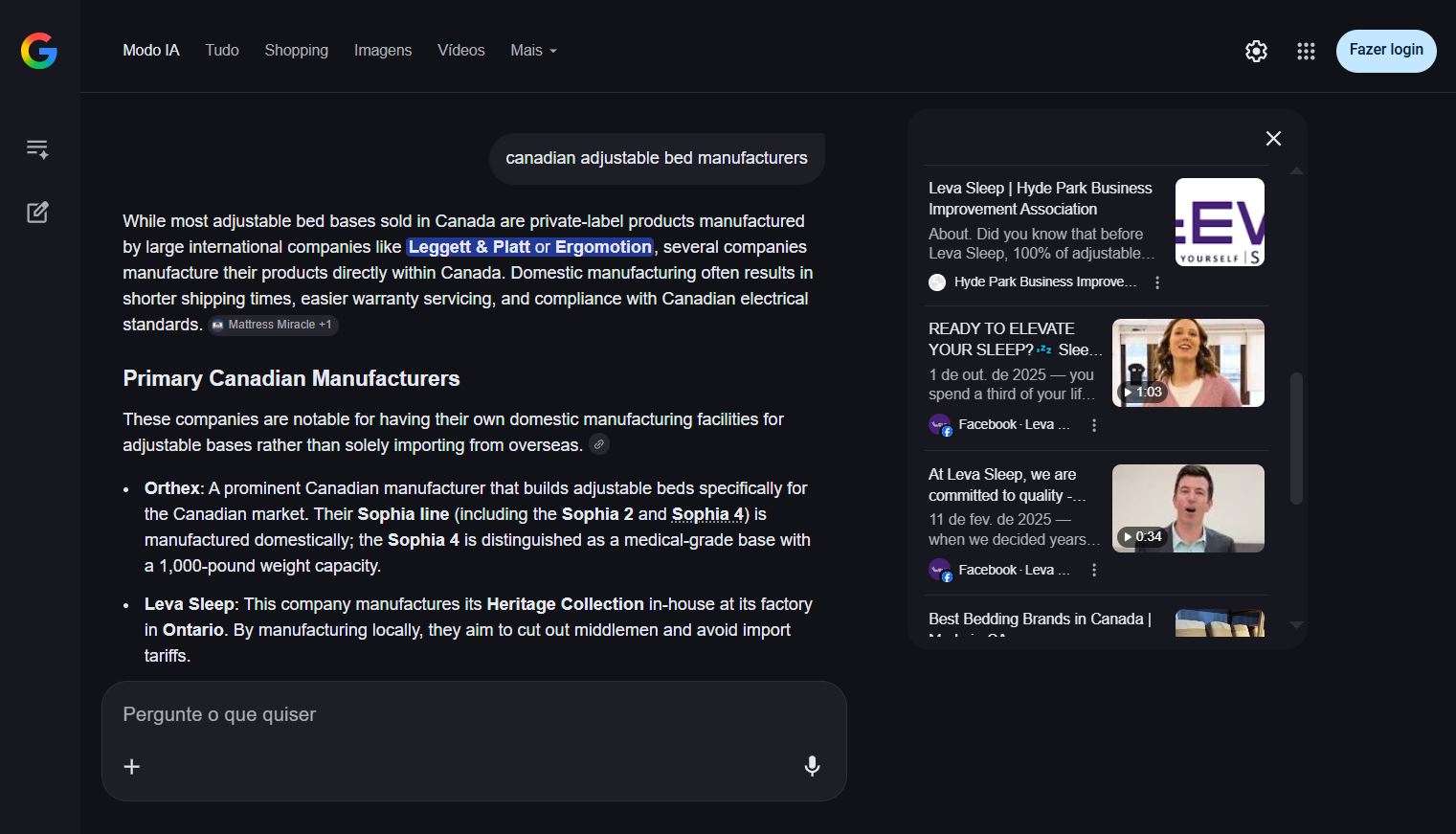The height and width of the screenshot is (834, 1456).
Task: Click the Leva Sleep logo thumbnail
Action: (1220, 222)
